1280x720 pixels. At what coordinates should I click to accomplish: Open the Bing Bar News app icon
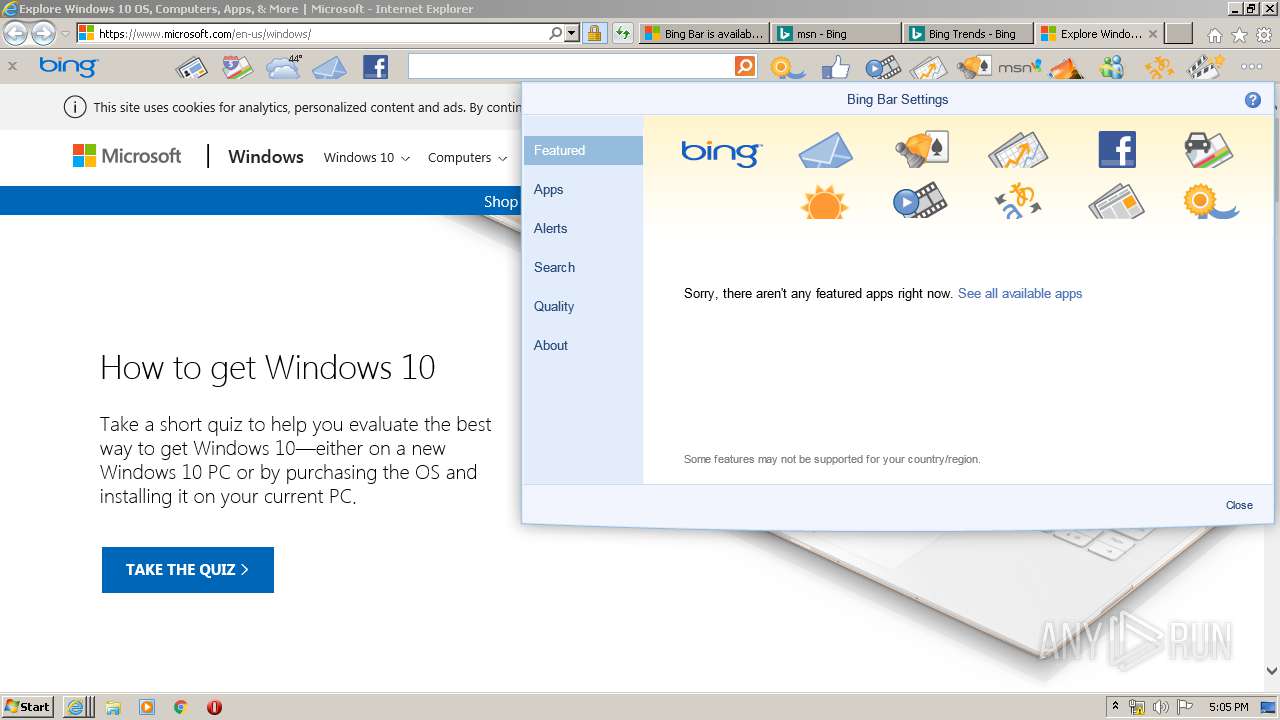(191, 68)
